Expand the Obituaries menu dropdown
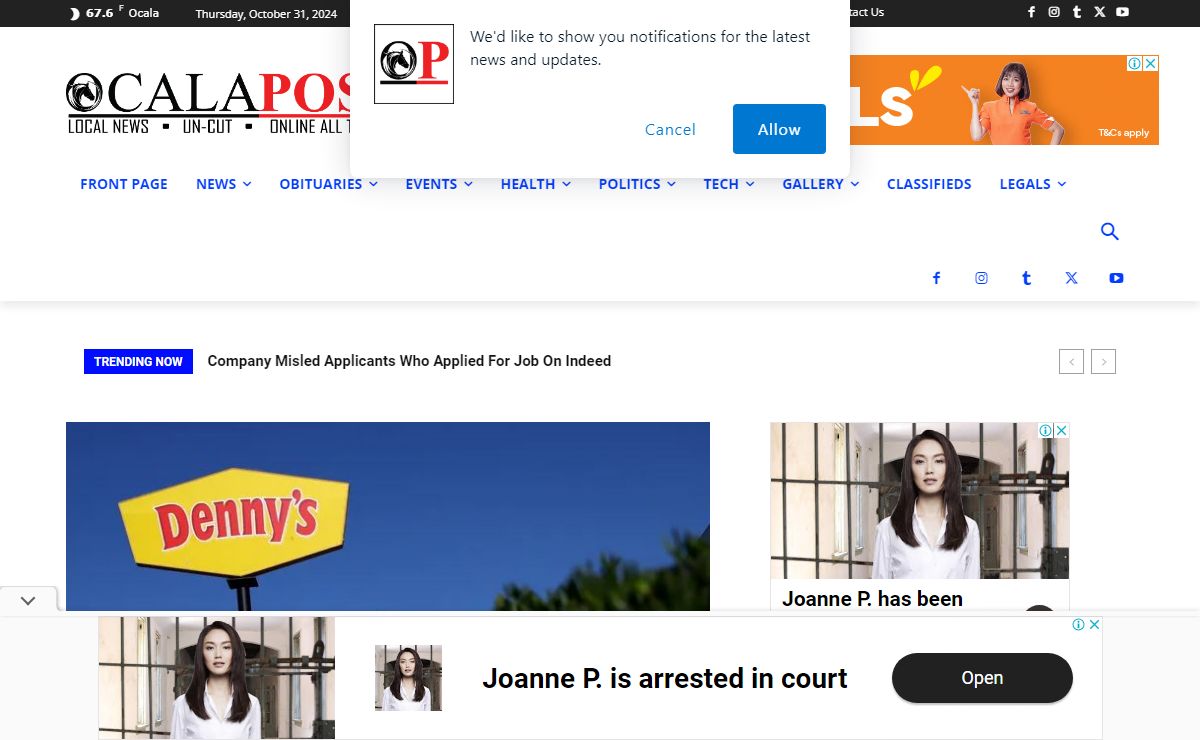The width and height of the screenshot is (1200, 740). pyautogui.click(x=328, y=184)
